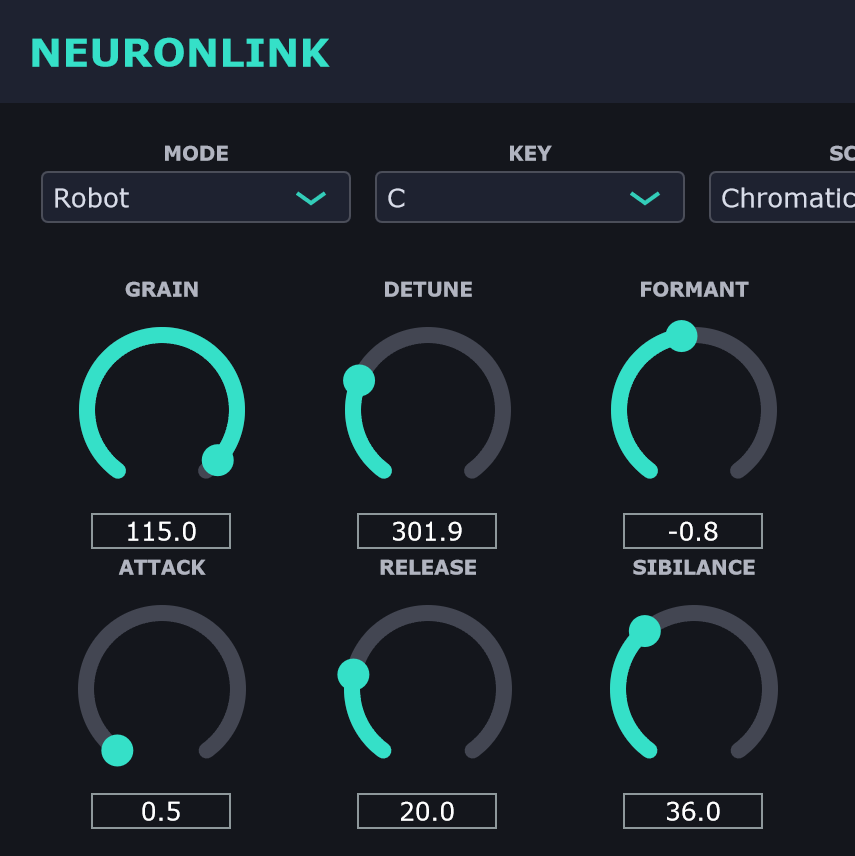
Task: Click the KEY label
Action: [x=530, y=153]
